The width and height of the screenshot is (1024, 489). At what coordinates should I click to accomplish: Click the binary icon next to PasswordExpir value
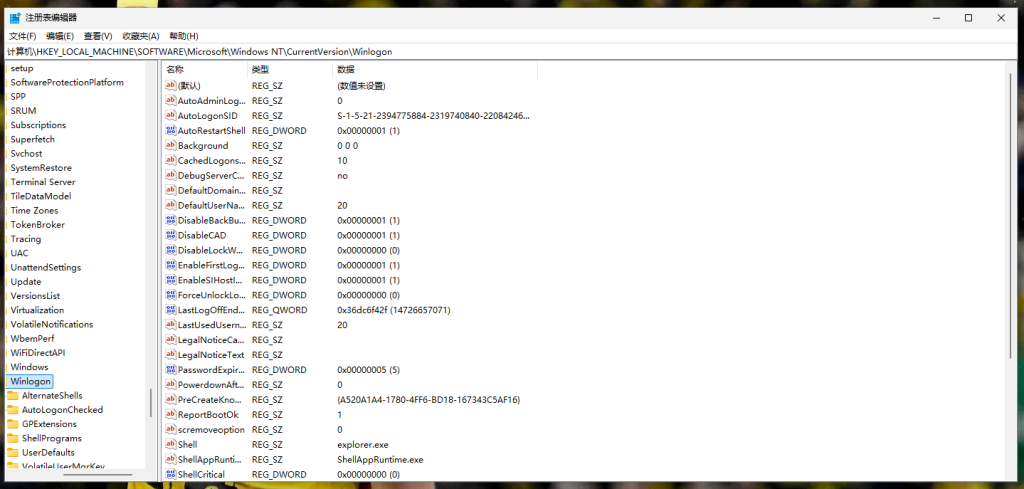[171, 370]
